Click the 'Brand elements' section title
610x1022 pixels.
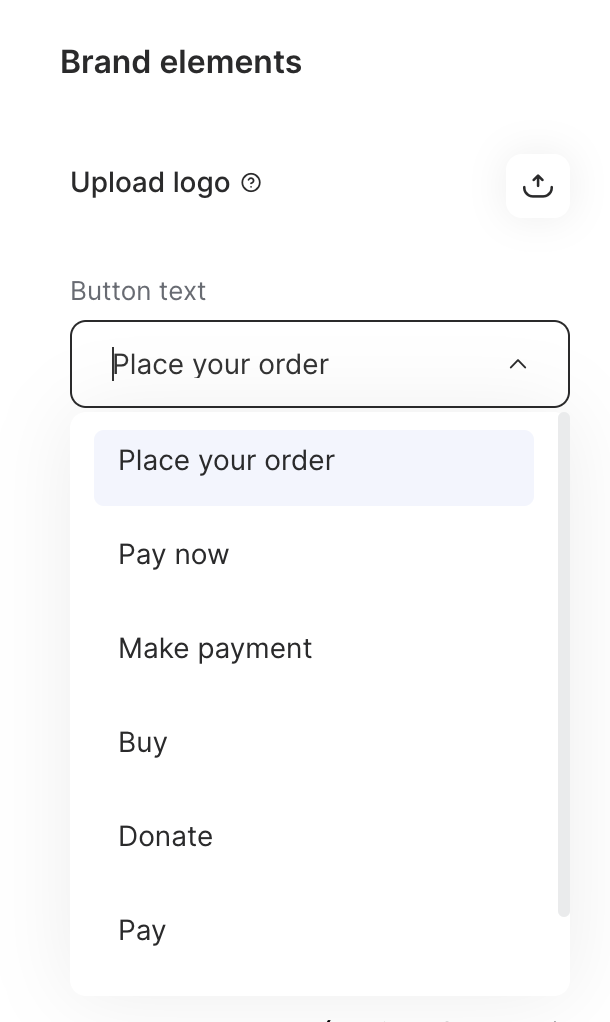[x=181, y=61]
